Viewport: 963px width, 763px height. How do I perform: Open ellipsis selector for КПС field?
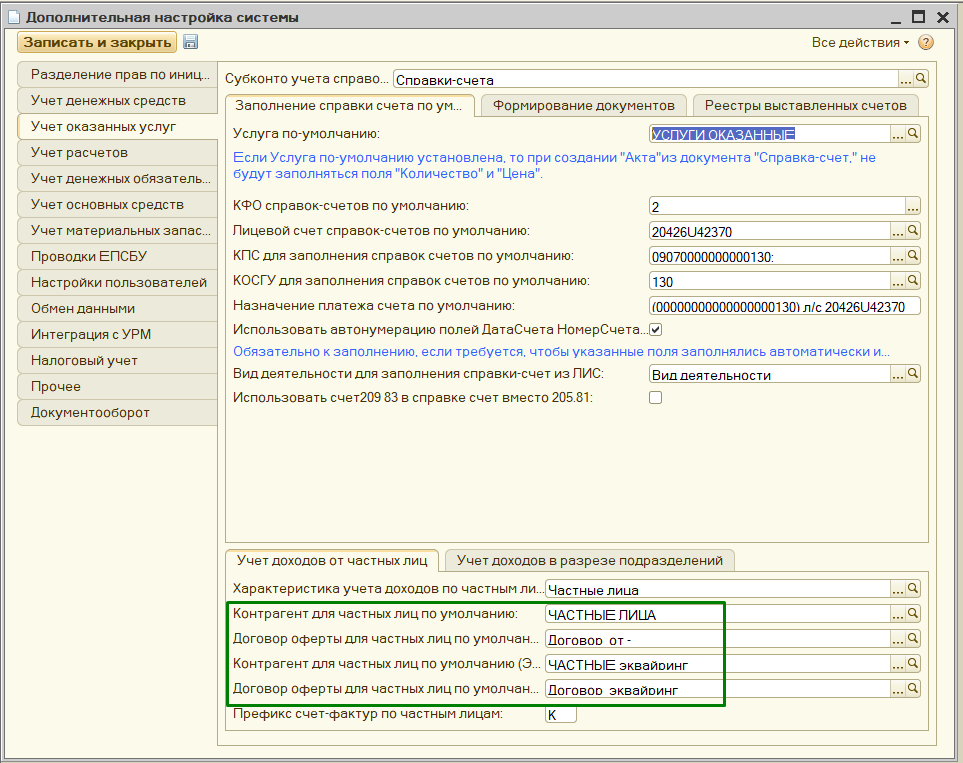tap(898, 256)
